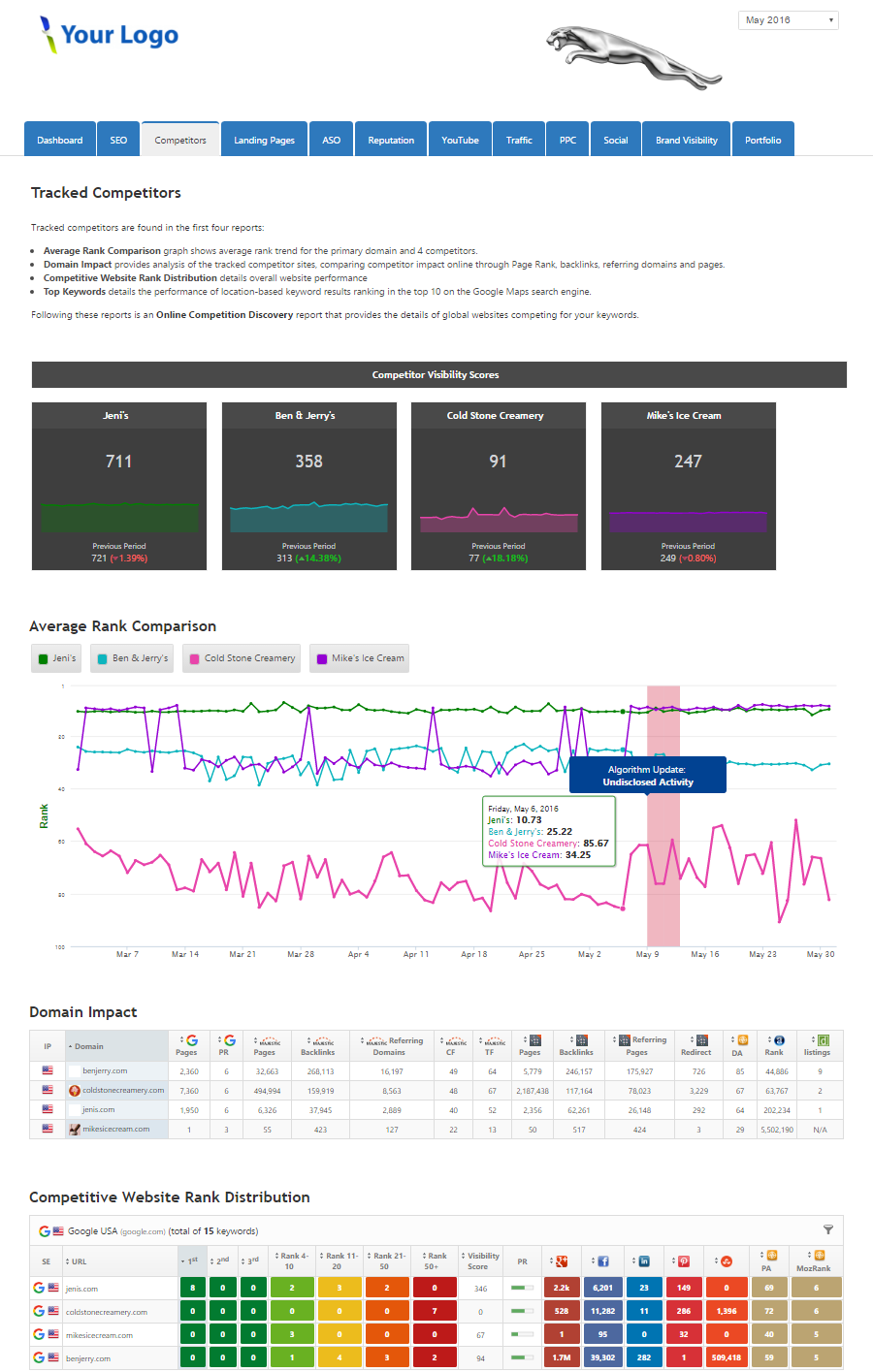Sort rank distribution by 1st position column

pos(192,1260)
